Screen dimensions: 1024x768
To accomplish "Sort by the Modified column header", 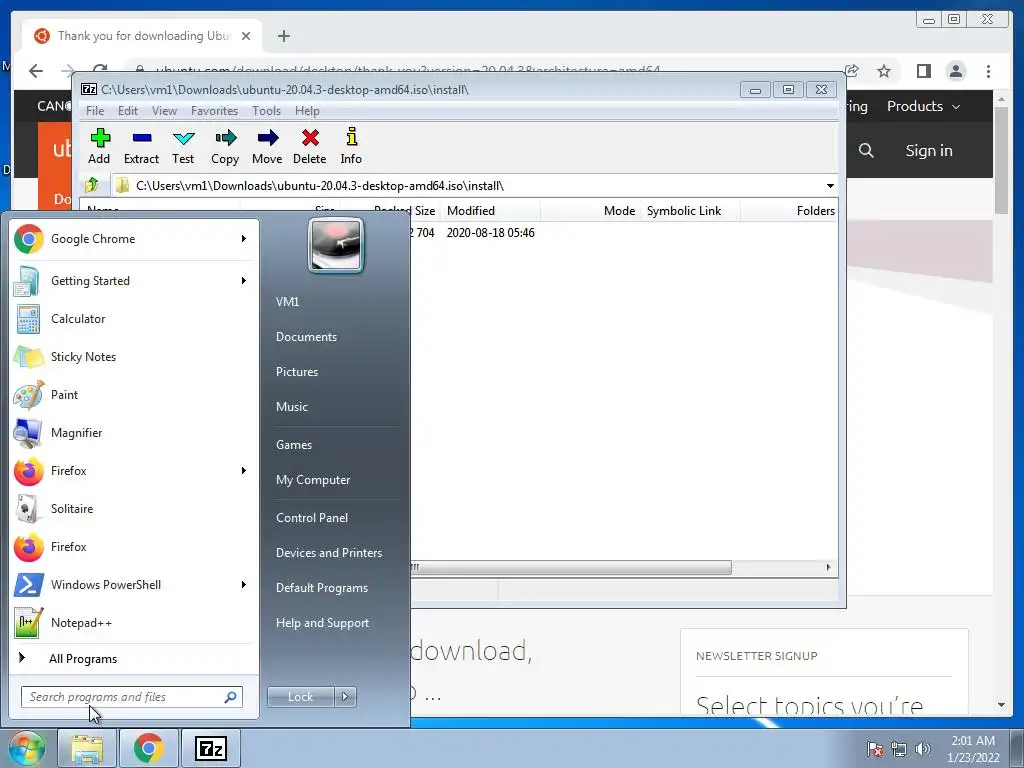I will click(490, 211).
